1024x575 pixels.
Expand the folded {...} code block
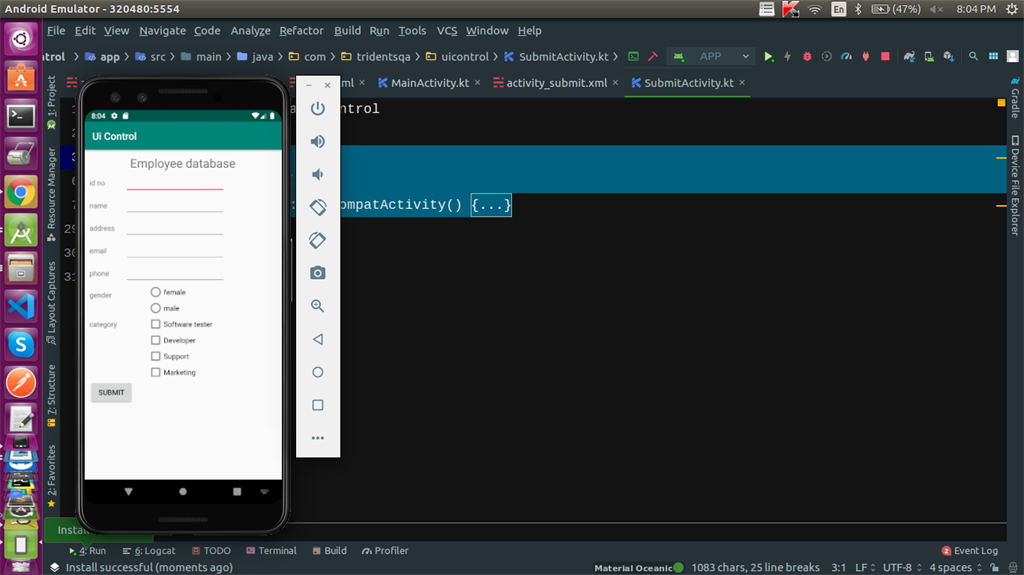point(490,205)
